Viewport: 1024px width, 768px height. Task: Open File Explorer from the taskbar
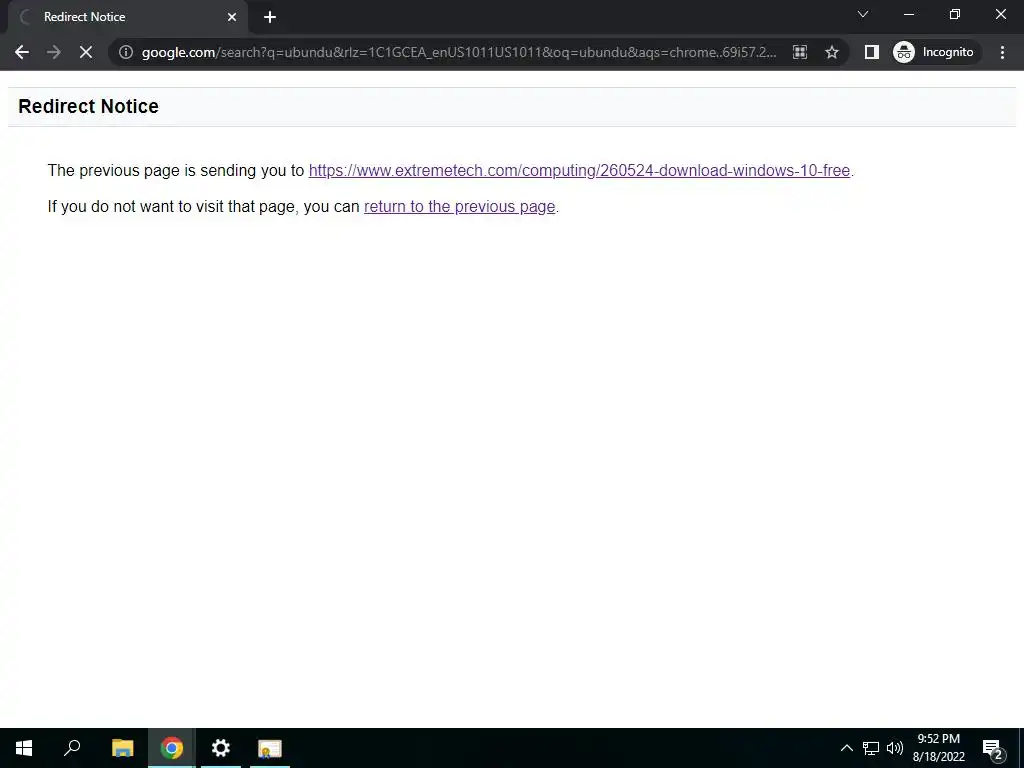point(122,748)
